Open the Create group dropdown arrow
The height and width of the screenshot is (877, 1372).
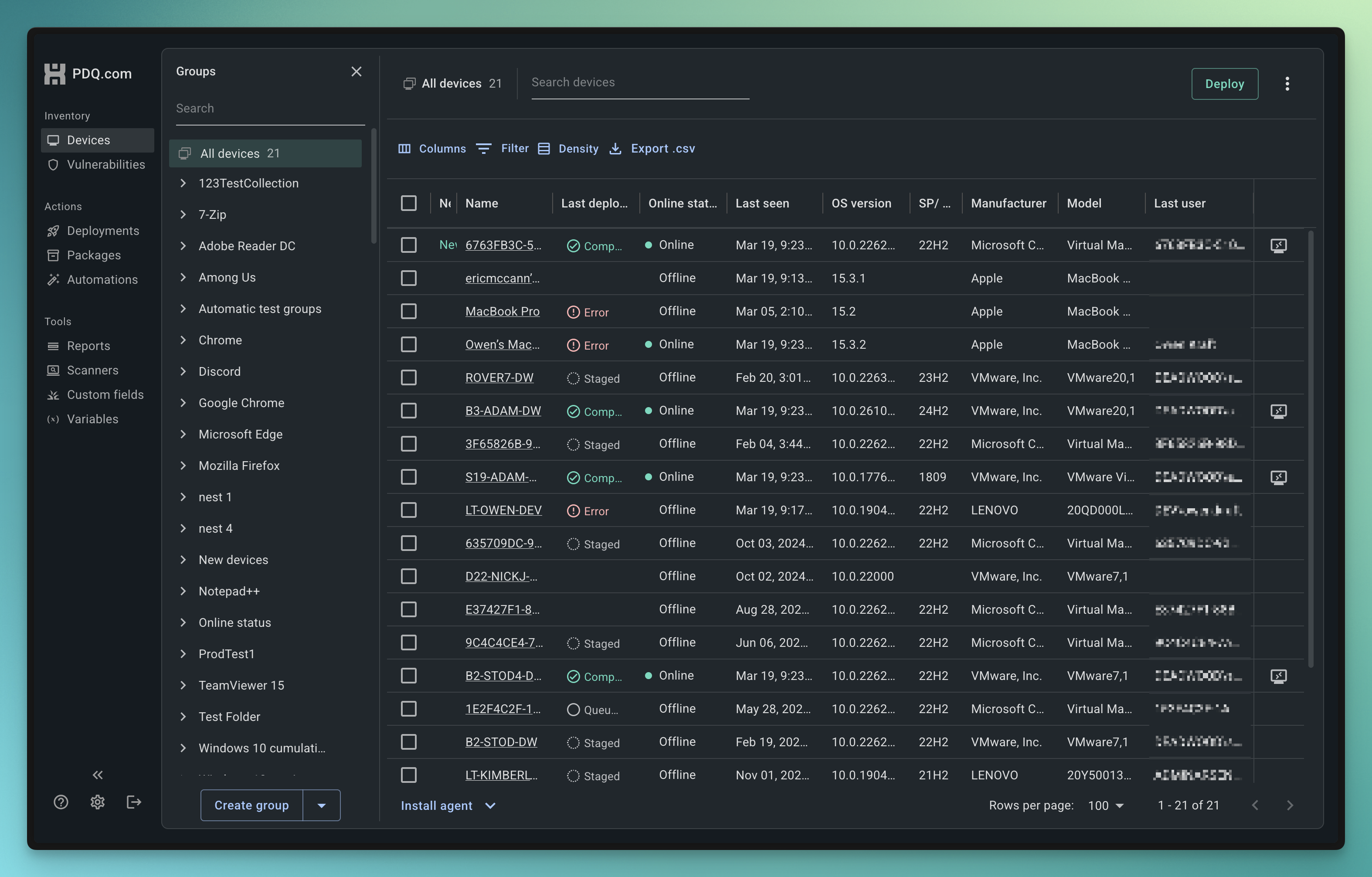321,805
